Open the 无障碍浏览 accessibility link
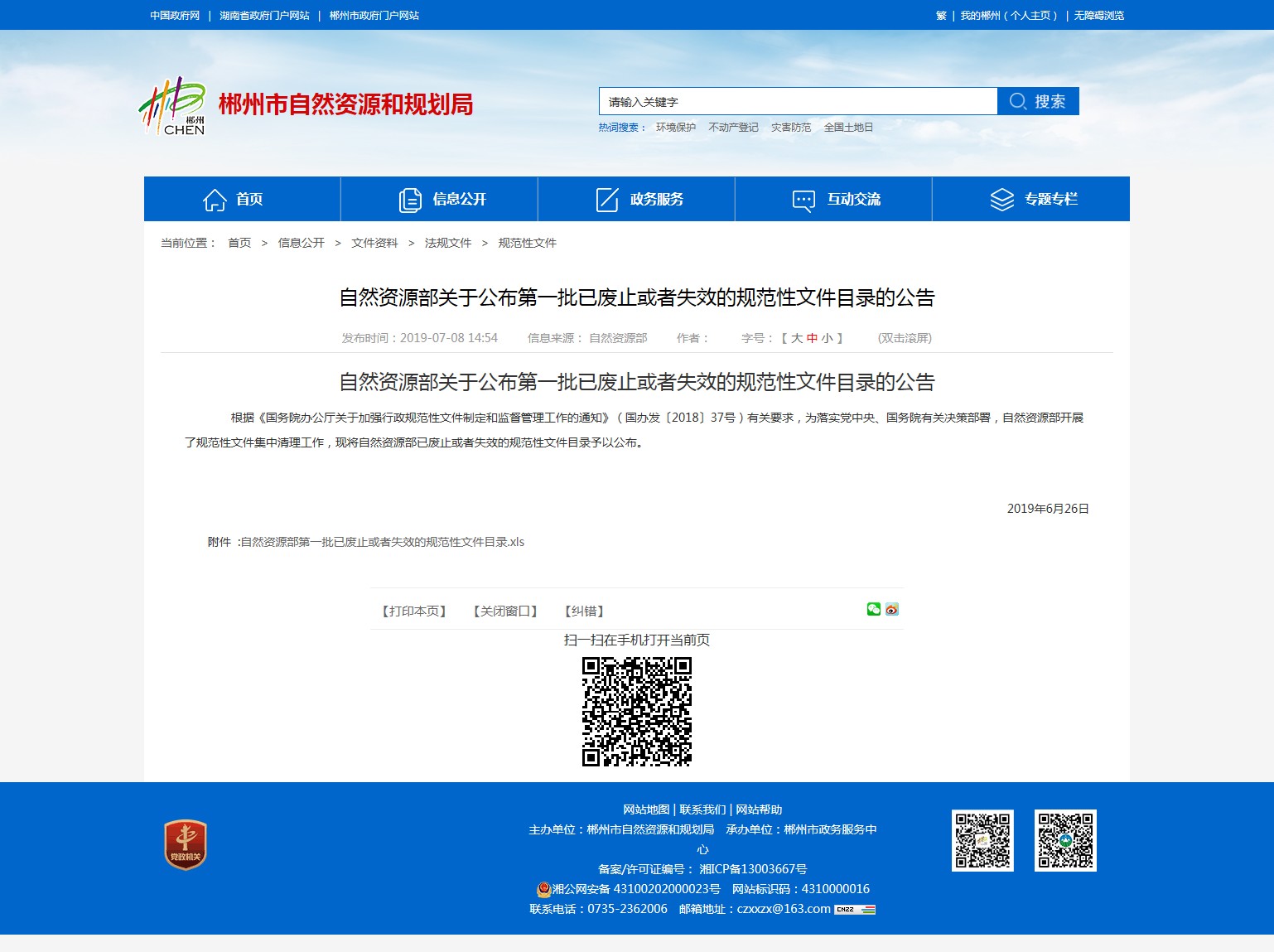1274x952 pixels. point(1099,16)
